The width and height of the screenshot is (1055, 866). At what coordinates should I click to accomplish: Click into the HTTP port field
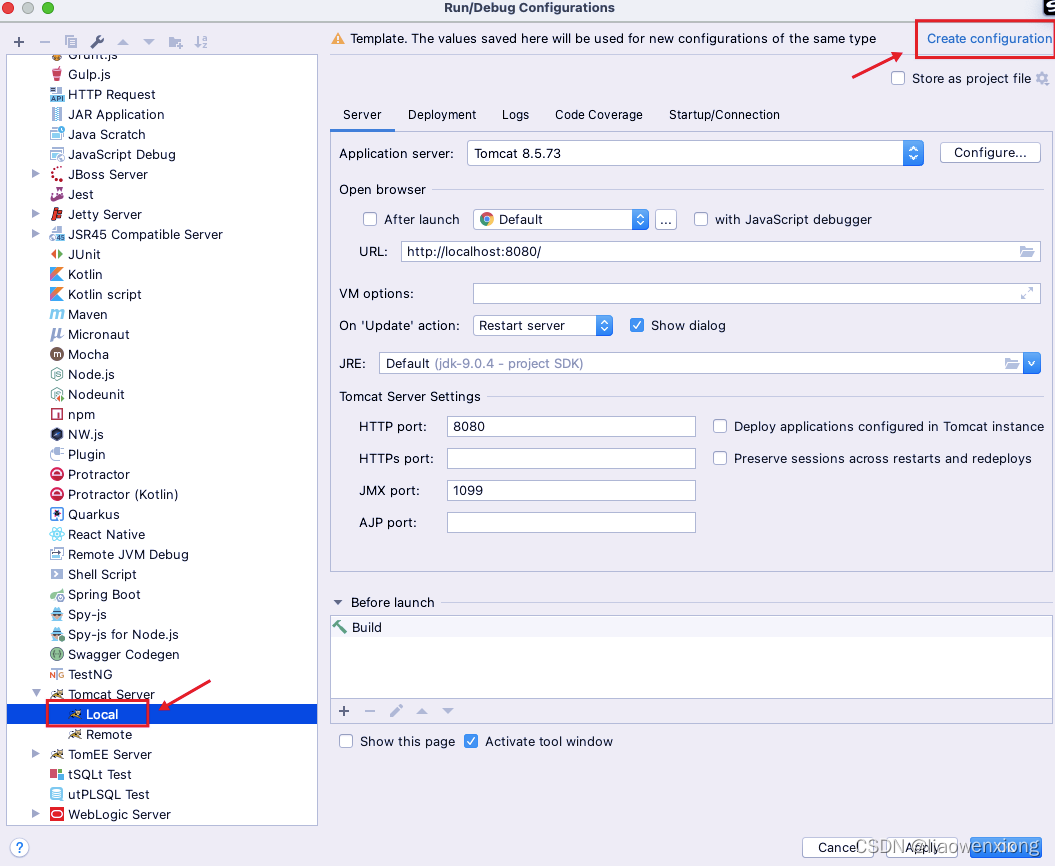pyautogui.click(x=571, y=427)
